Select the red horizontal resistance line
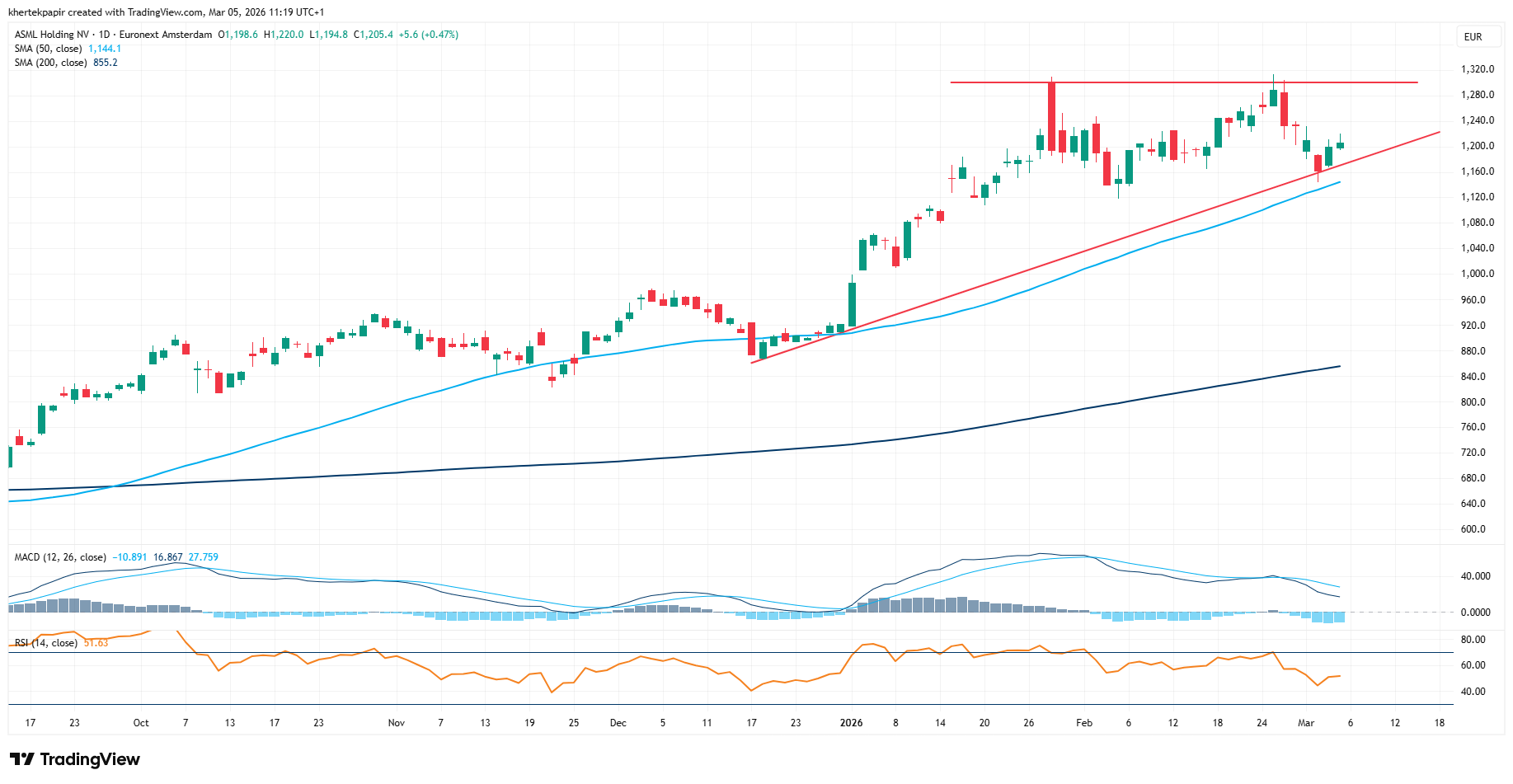 click(1154, 82)
